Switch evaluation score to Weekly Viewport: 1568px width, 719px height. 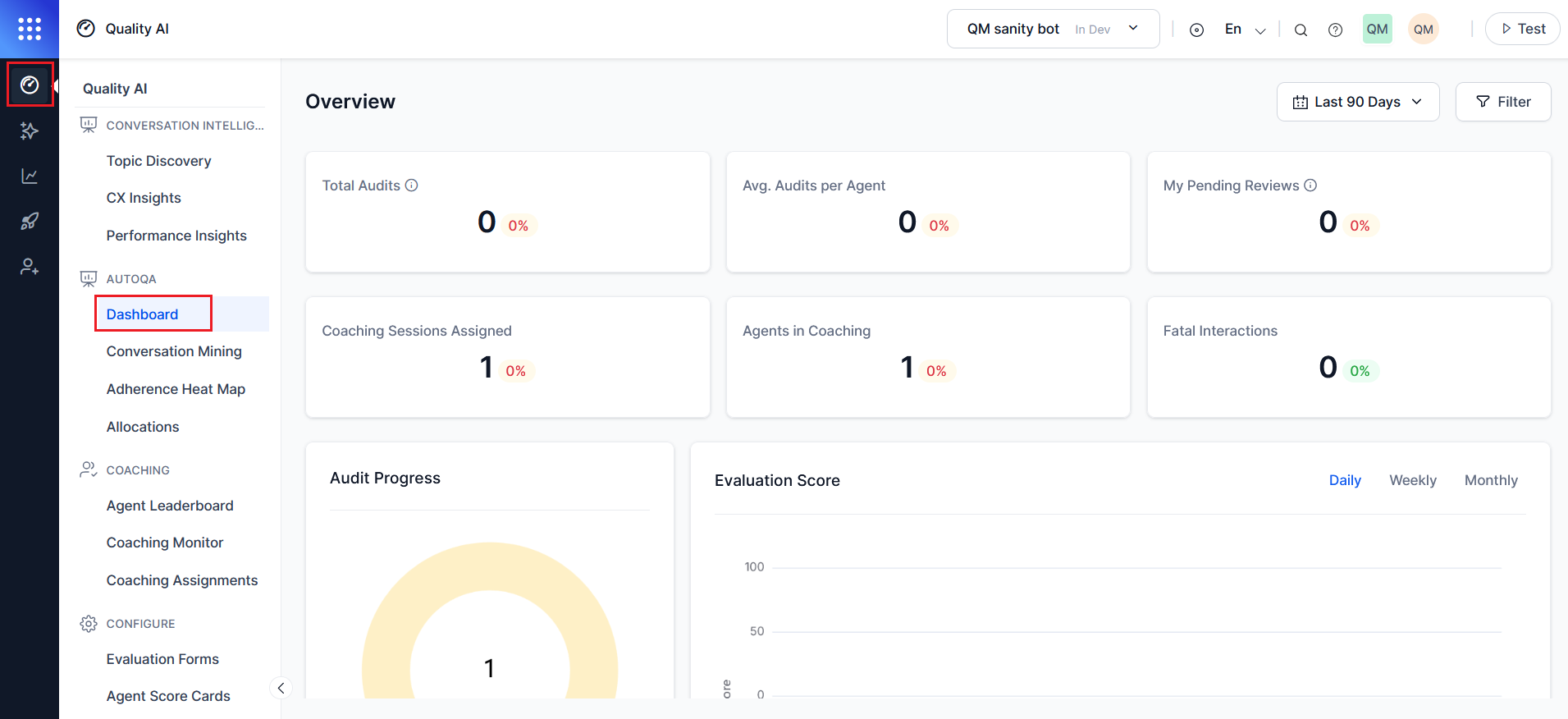pyautogui.click(x=1412, y=480)
